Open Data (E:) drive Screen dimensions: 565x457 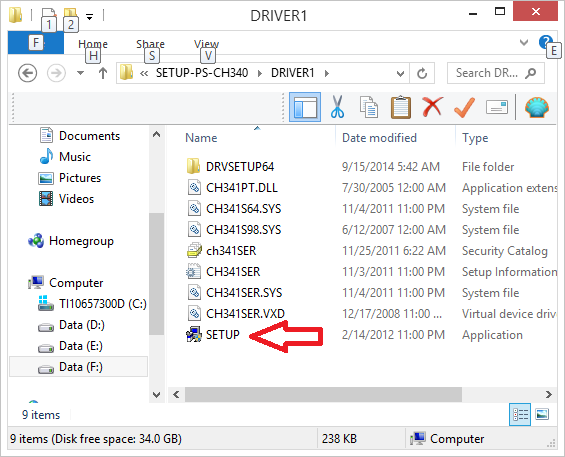click(81, 346)
